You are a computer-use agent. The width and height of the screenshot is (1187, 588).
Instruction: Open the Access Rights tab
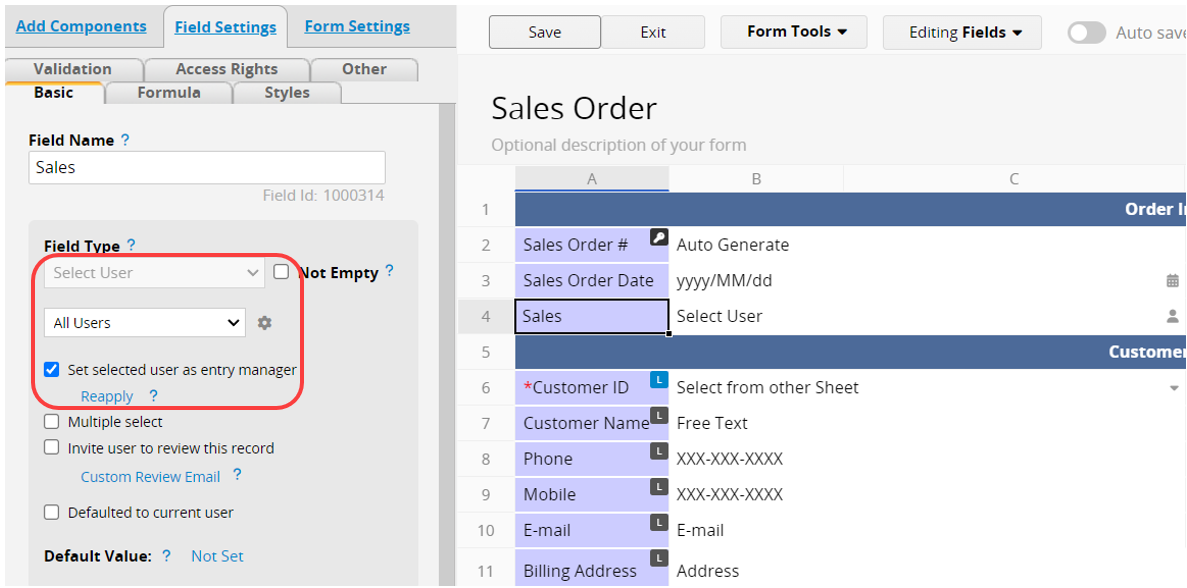click(227, 69)
